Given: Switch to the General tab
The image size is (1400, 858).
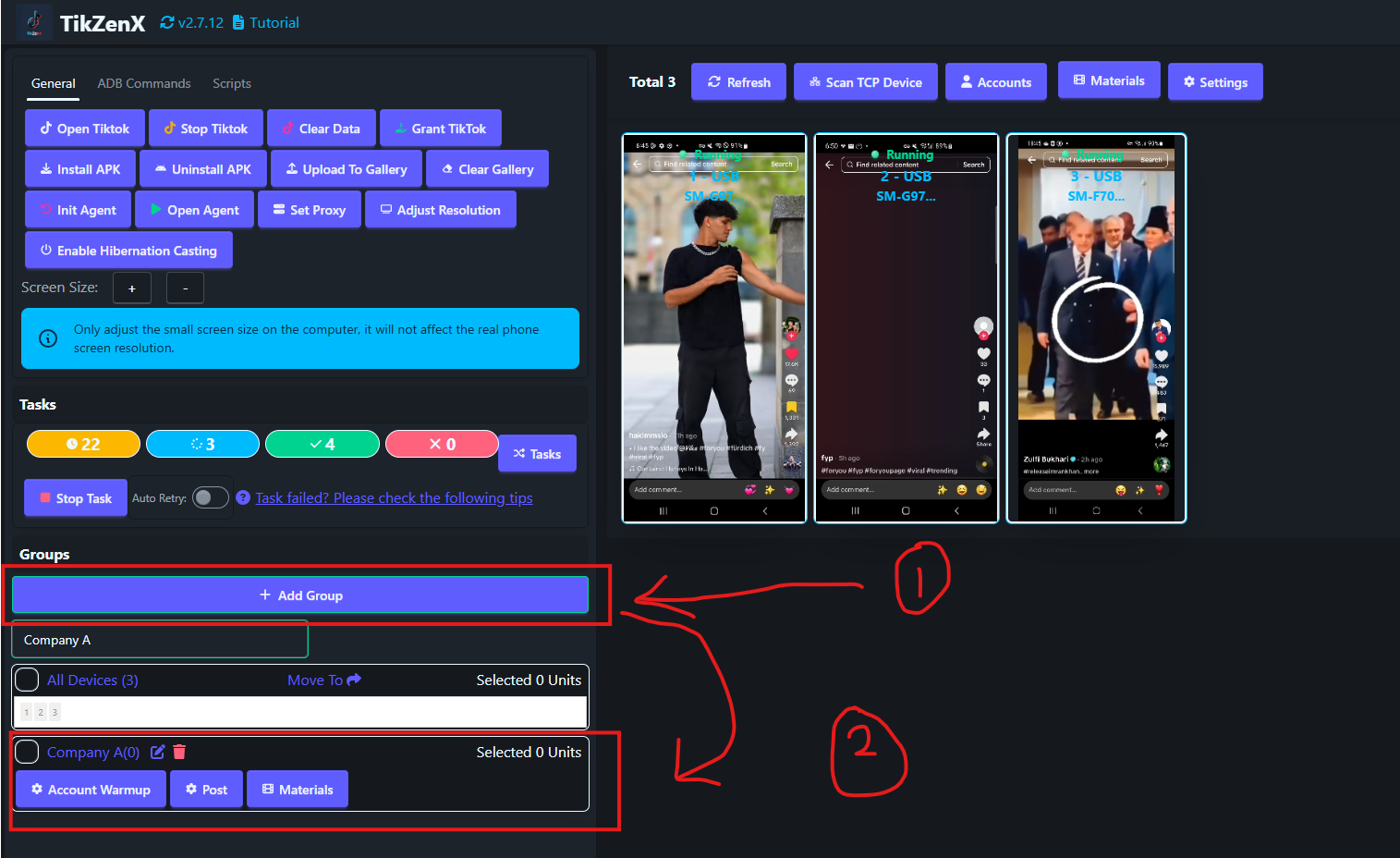Looking at the screenshot, I should coord(54,83).
